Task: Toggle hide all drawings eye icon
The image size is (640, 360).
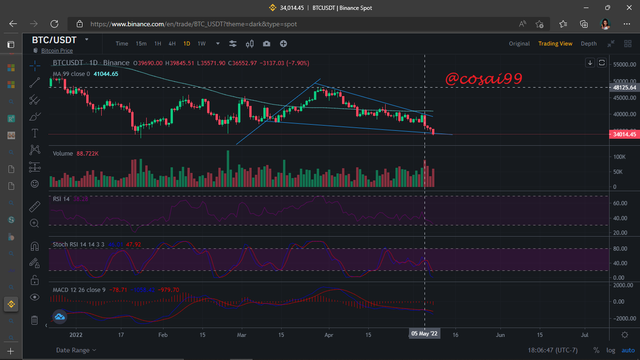Action: point(35,297)
